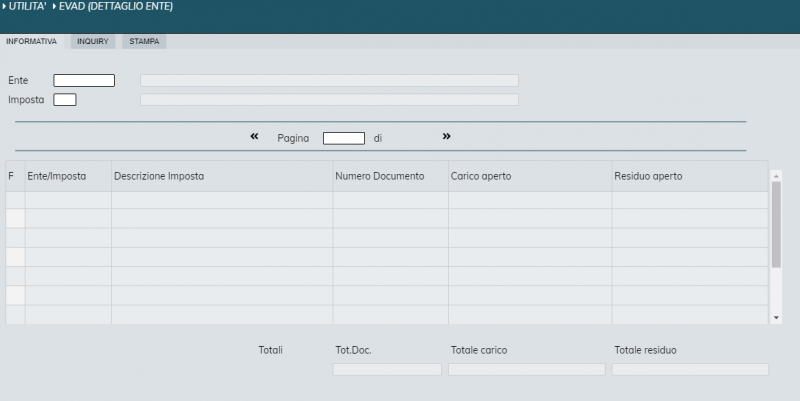Viewport: 800px width, 401px height.
Task: Focus the Imposta code input field
Action: click(65, 99)
